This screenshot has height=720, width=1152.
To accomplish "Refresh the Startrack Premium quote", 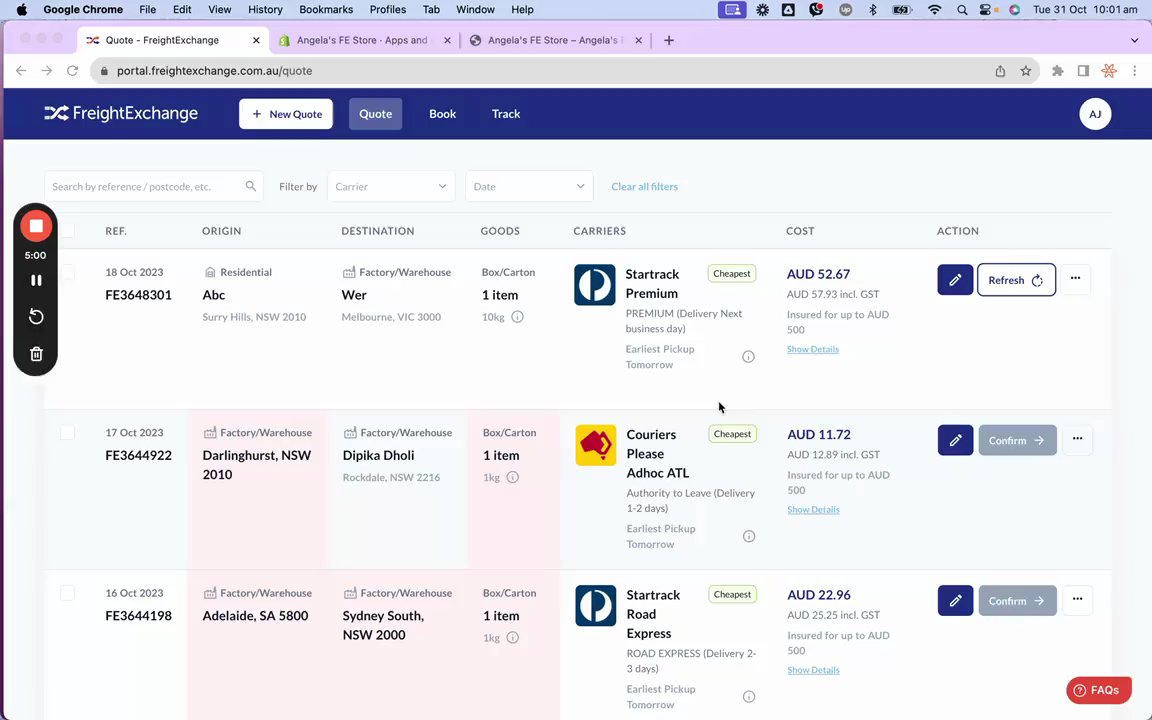I will click(1016, 280).
